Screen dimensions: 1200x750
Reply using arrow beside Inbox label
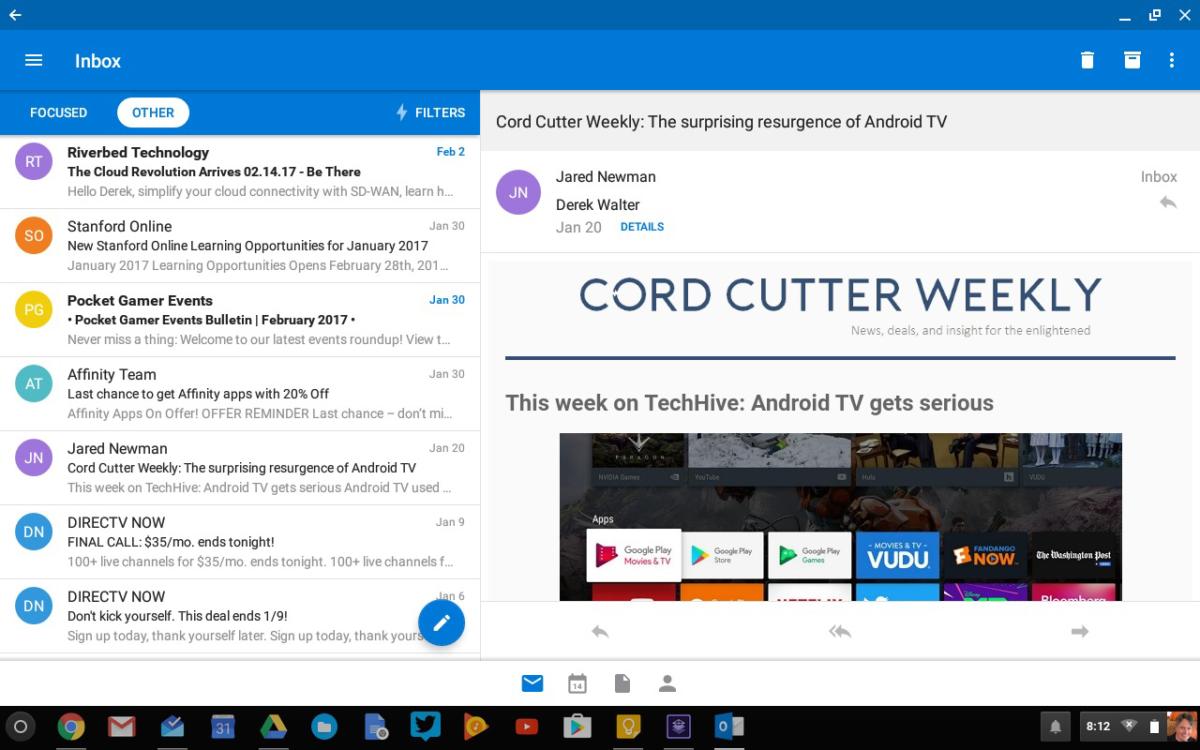click(x=1168, y=203)
